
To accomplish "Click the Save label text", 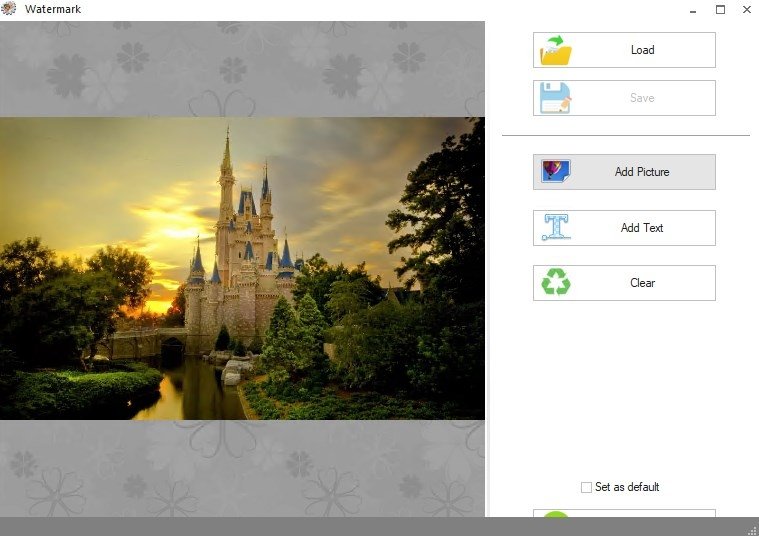I will [642, 98].
